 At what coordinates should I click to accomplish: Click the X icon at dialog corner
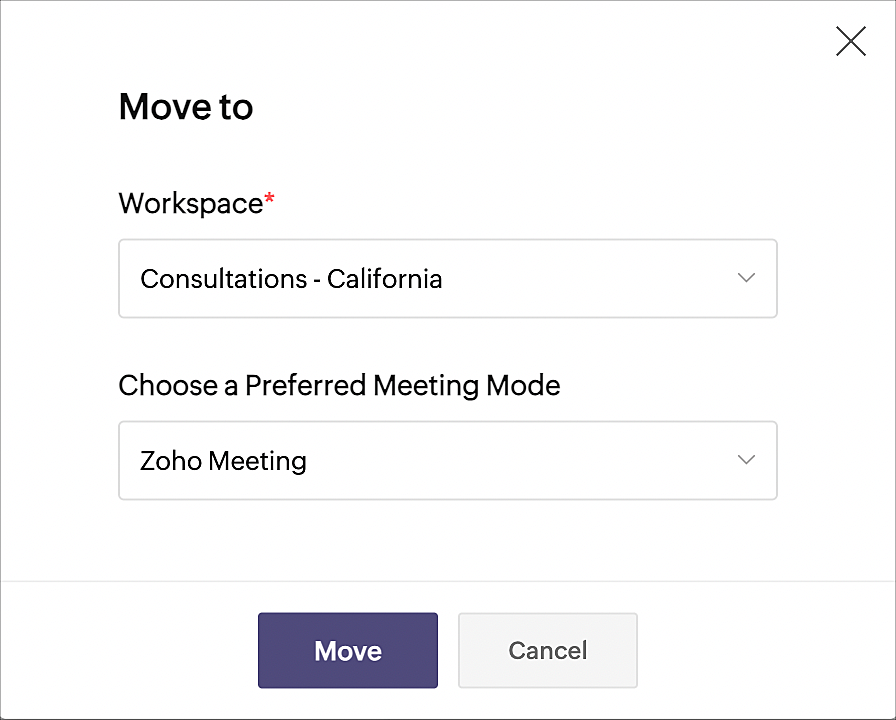pos(850,41)
